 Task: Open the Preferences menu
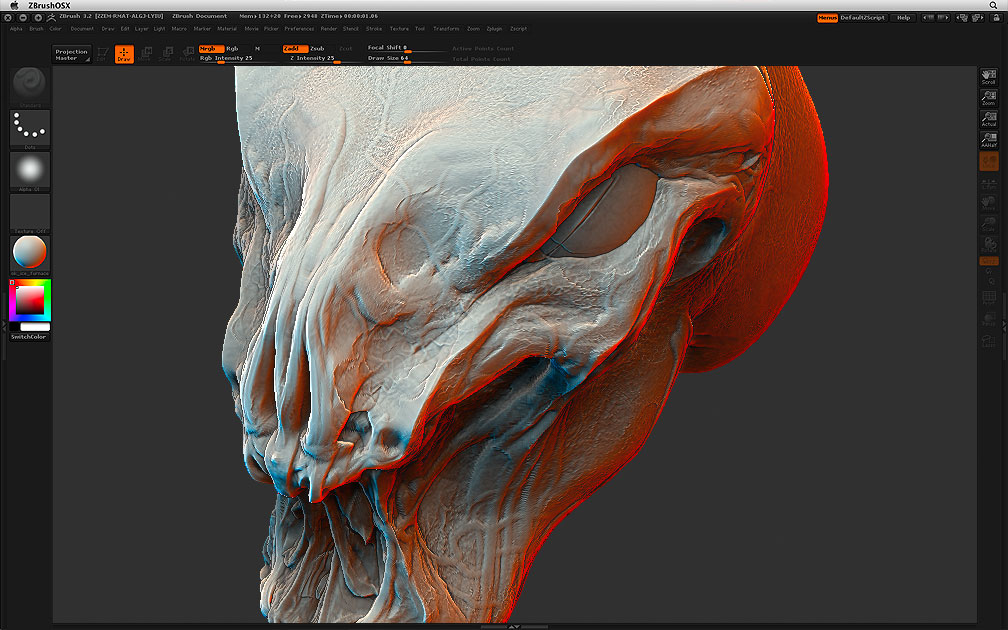[x=300, y=29]
